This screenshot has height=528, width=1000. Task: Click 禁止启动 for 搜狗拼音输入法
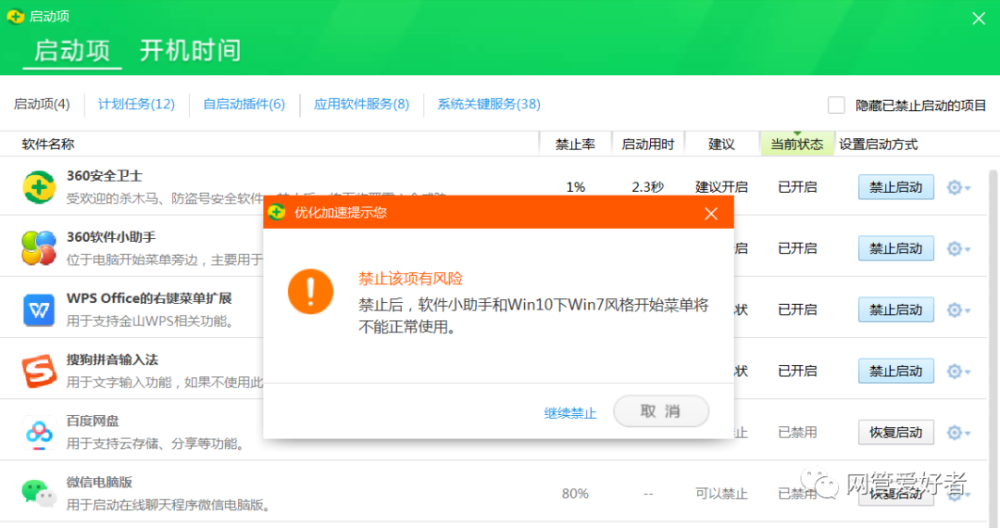(895, 371)
